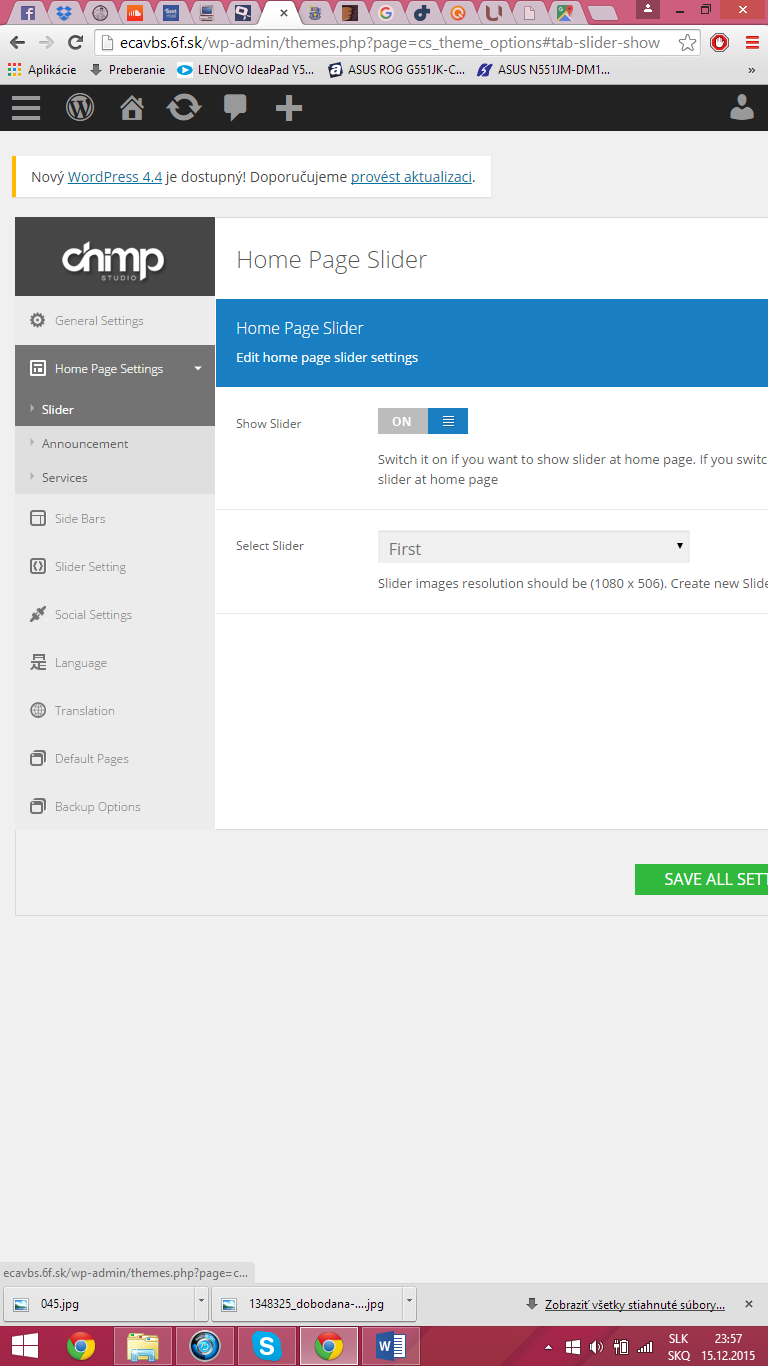Open the Default Pages section
Screen dimensions: 768x1366
[x=115, y=759]
